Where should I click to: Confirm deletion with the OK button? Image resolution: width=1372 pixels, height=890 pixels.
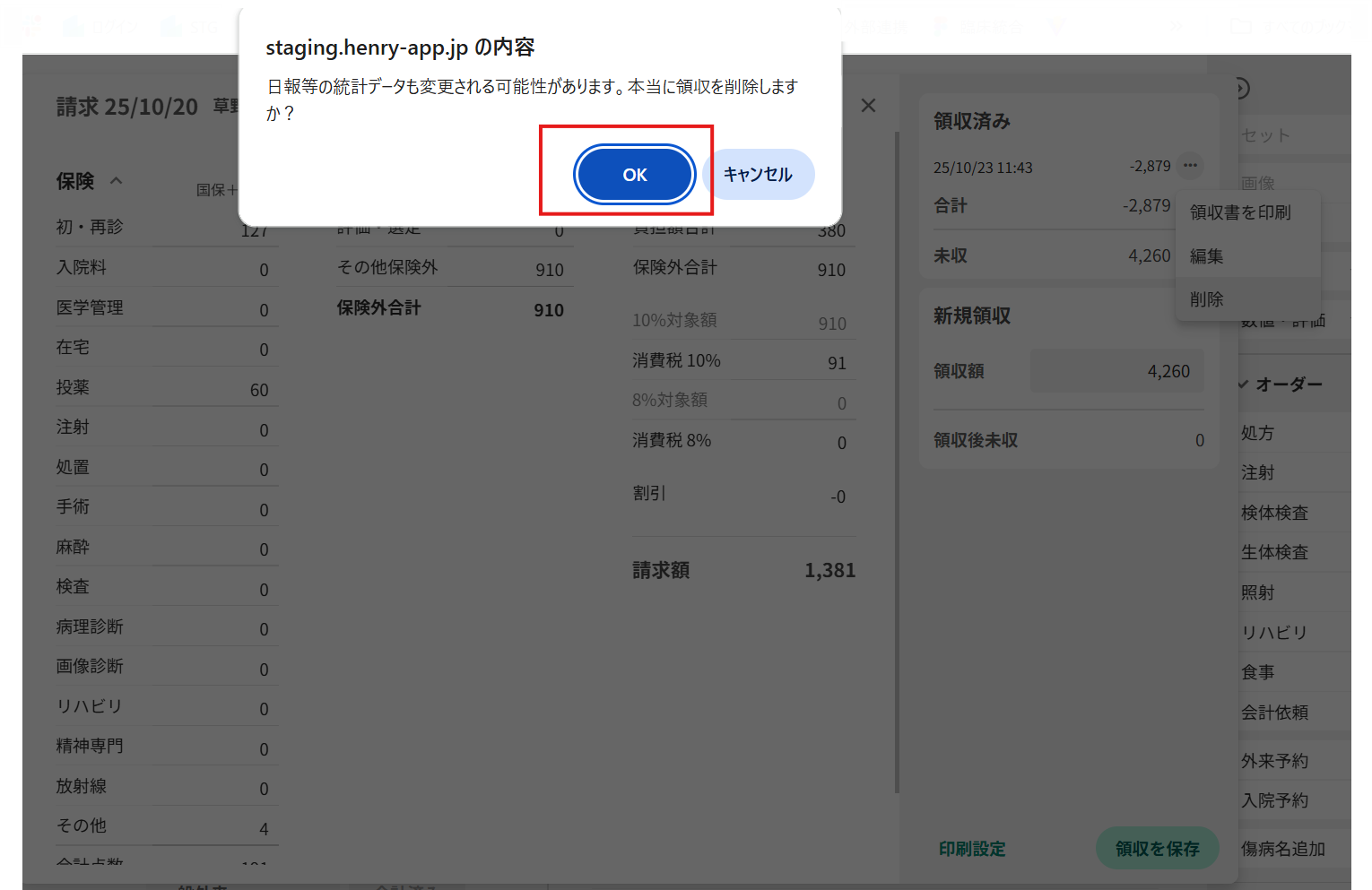[x=635, y=175]
